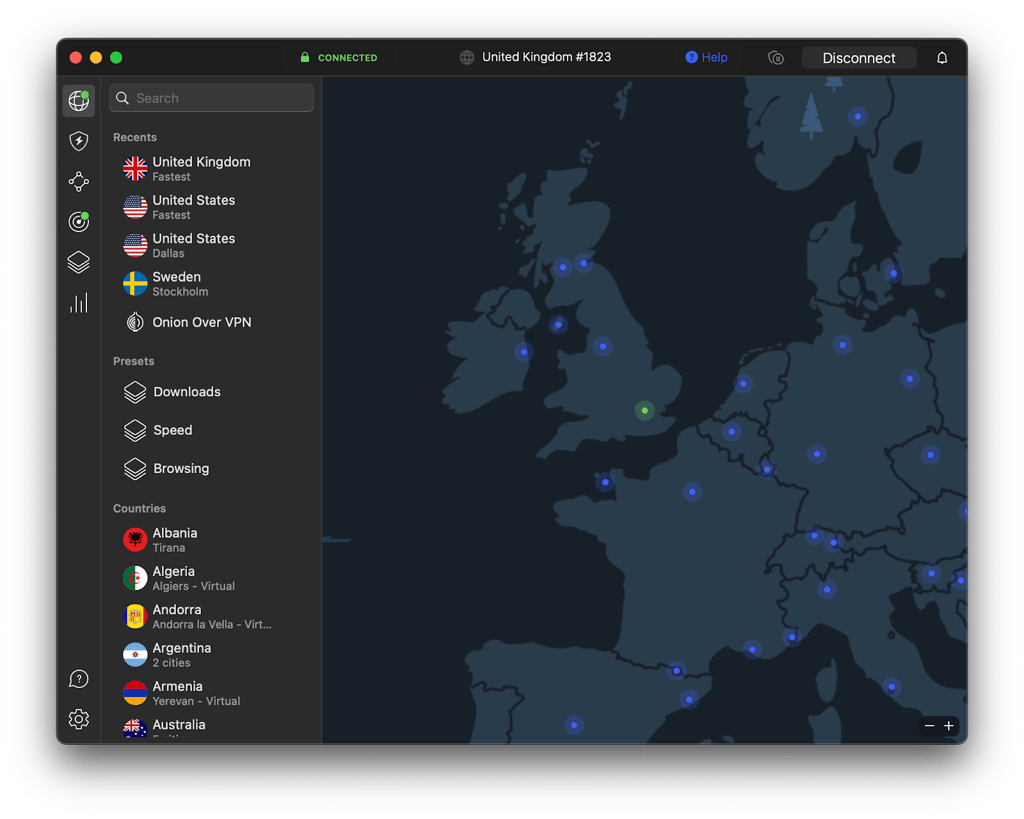
Task: Select United States Fastest recent
Action: 212,207
